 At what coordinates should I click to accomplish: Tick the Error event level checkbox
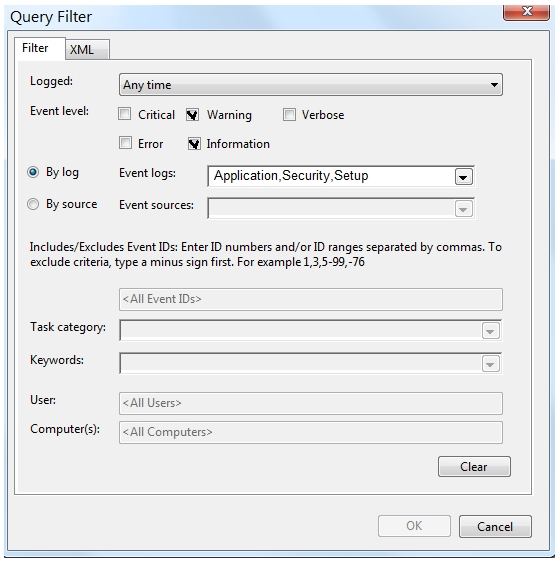tap(125, 143)
